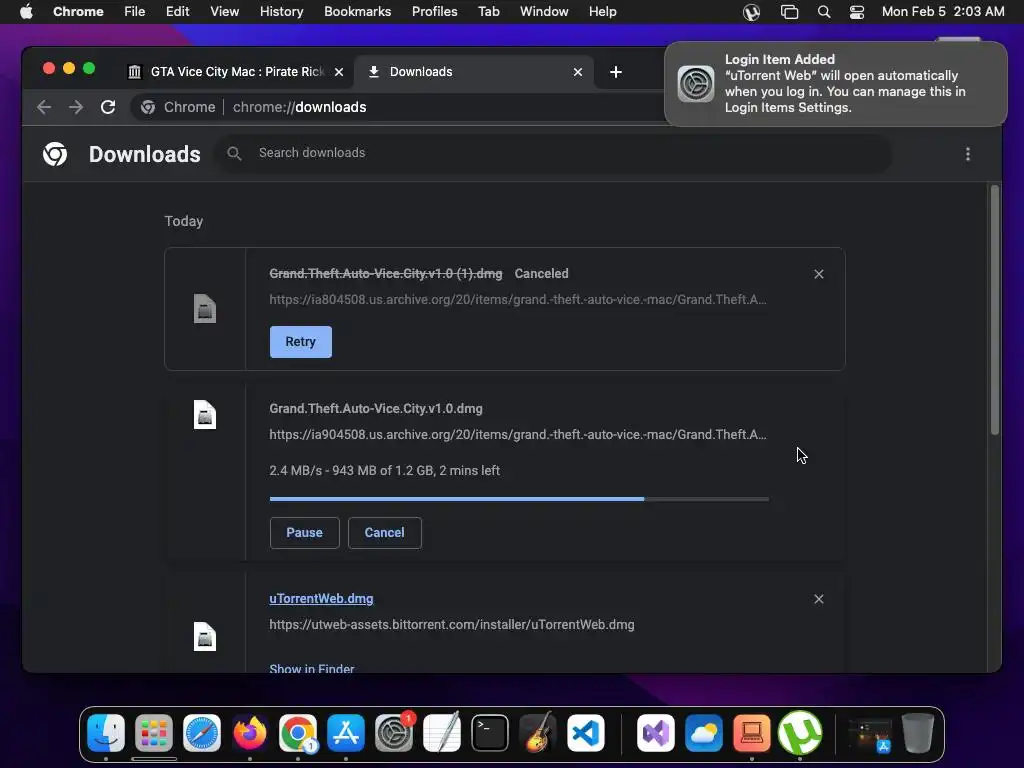Click file icon of Vice City v1.0.dmg
1024x768 pixels.
(x=204, y=415)
